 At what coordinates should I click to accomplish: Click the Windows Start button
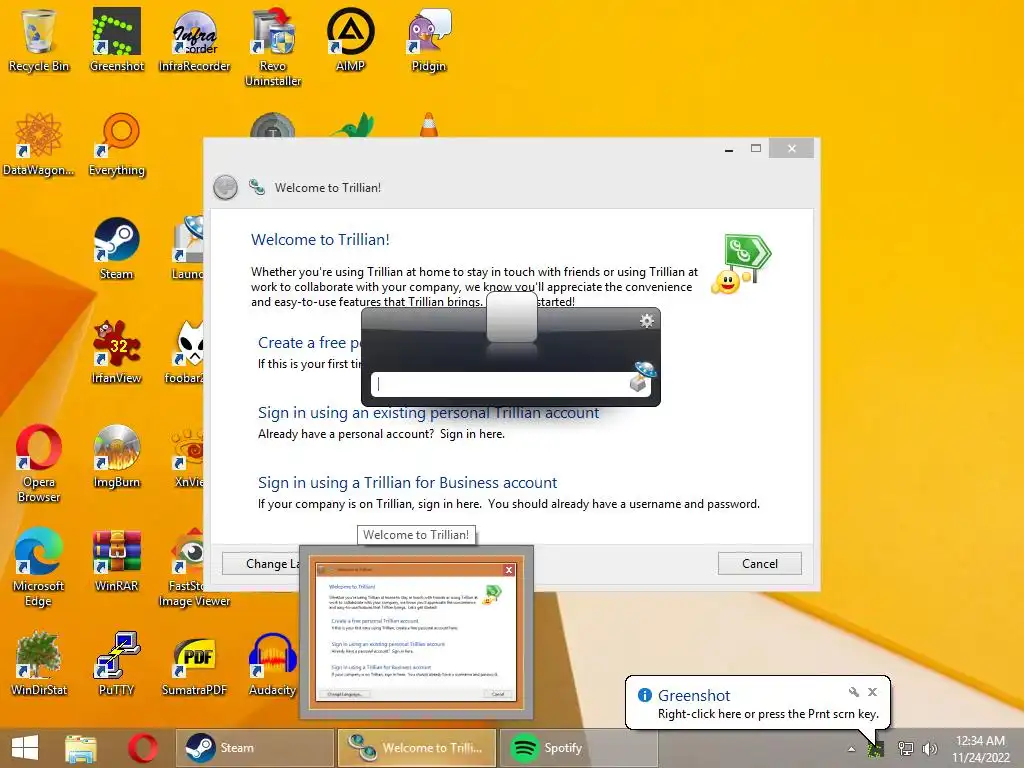25,748
